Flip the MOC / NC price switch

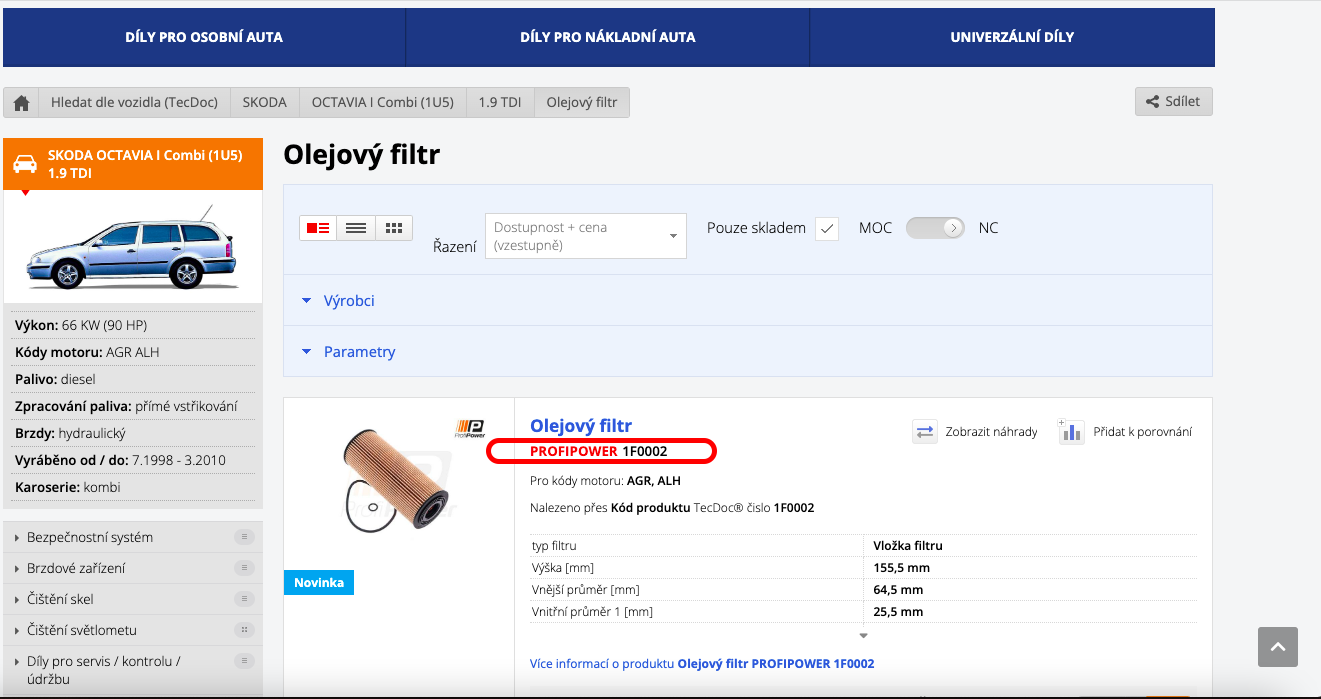935,228
